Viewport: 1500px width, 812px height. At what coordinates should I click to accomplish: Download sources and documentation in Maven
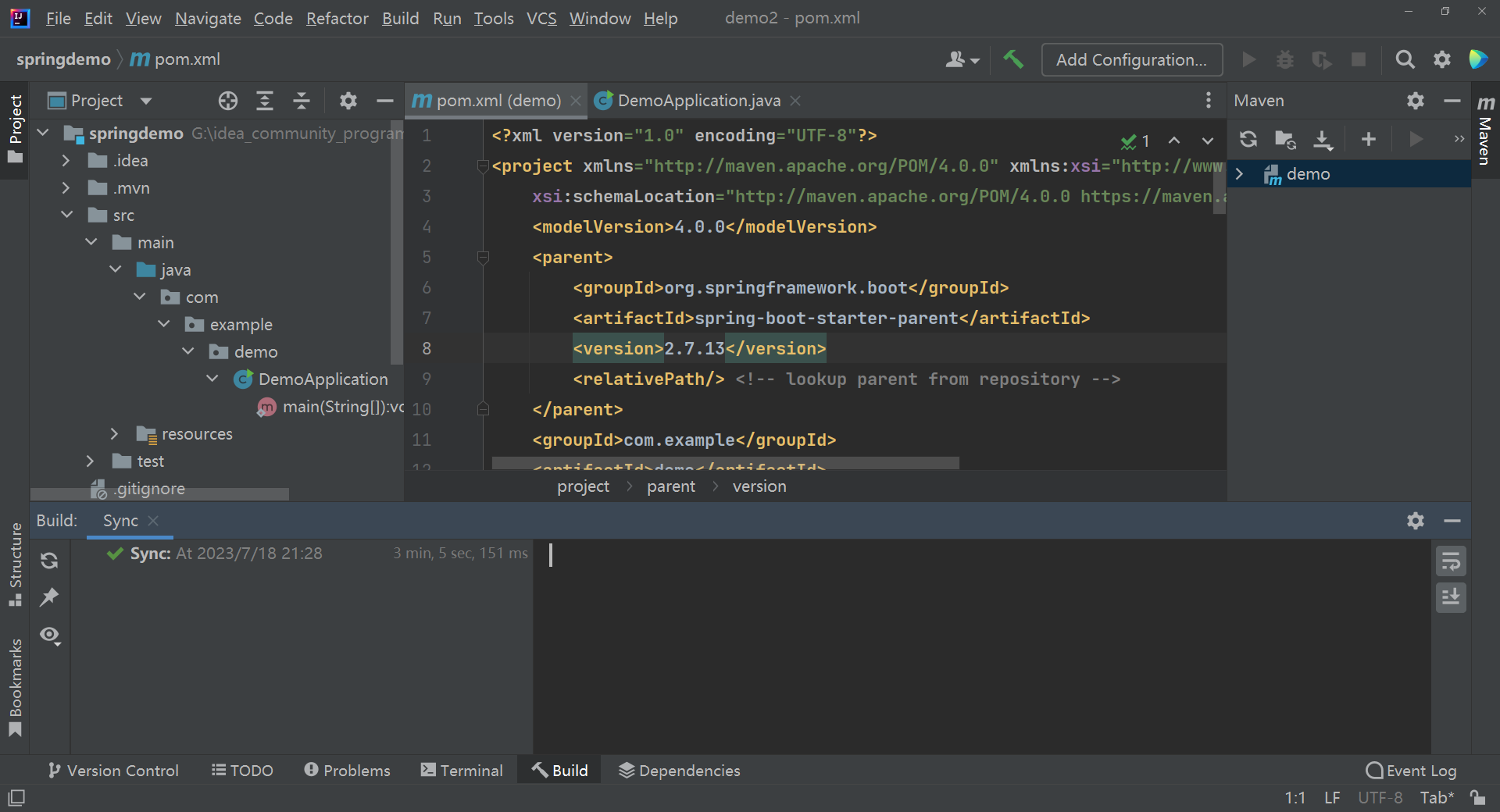(x=1323, y=139)
